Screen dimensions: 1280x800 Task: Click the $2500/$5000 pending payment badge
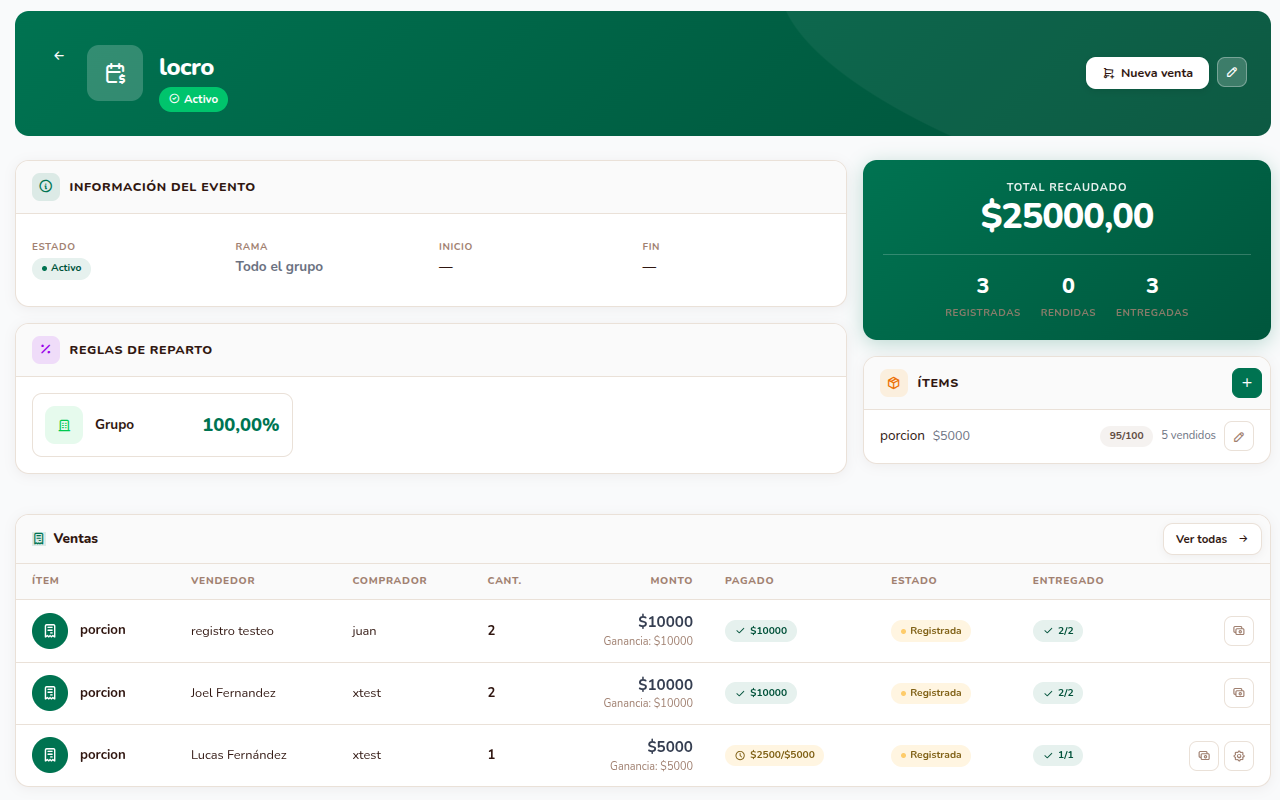coord(775,755)
